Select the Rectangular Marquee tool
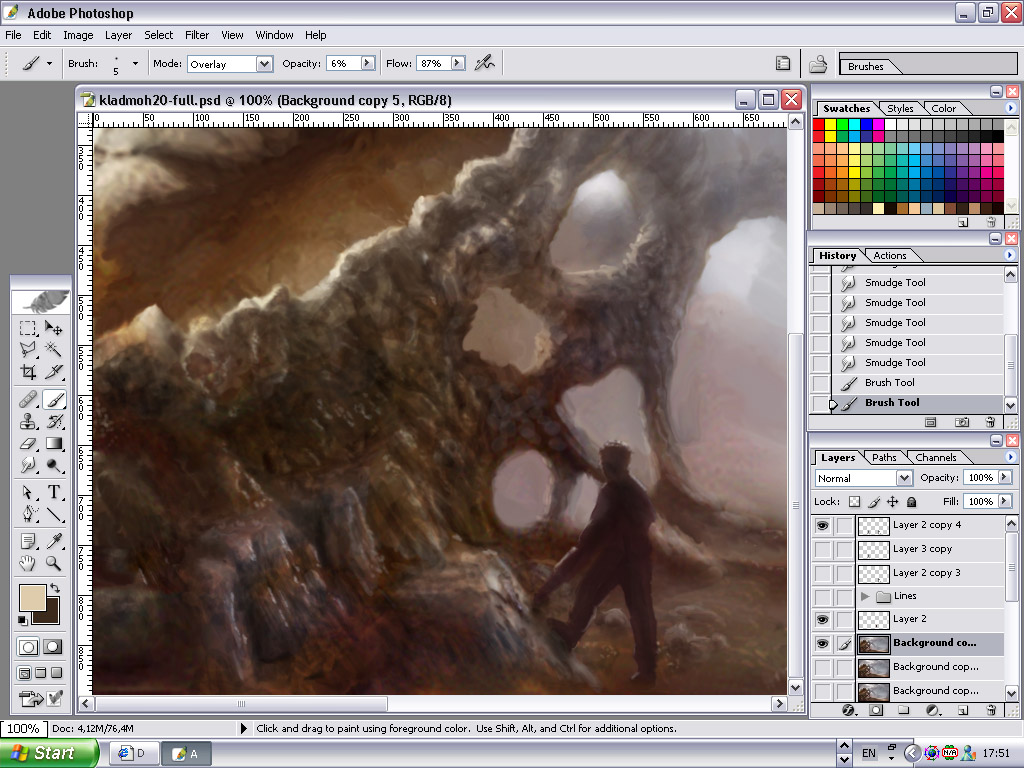Viewport: 1024px width, 768px height. 27,328
